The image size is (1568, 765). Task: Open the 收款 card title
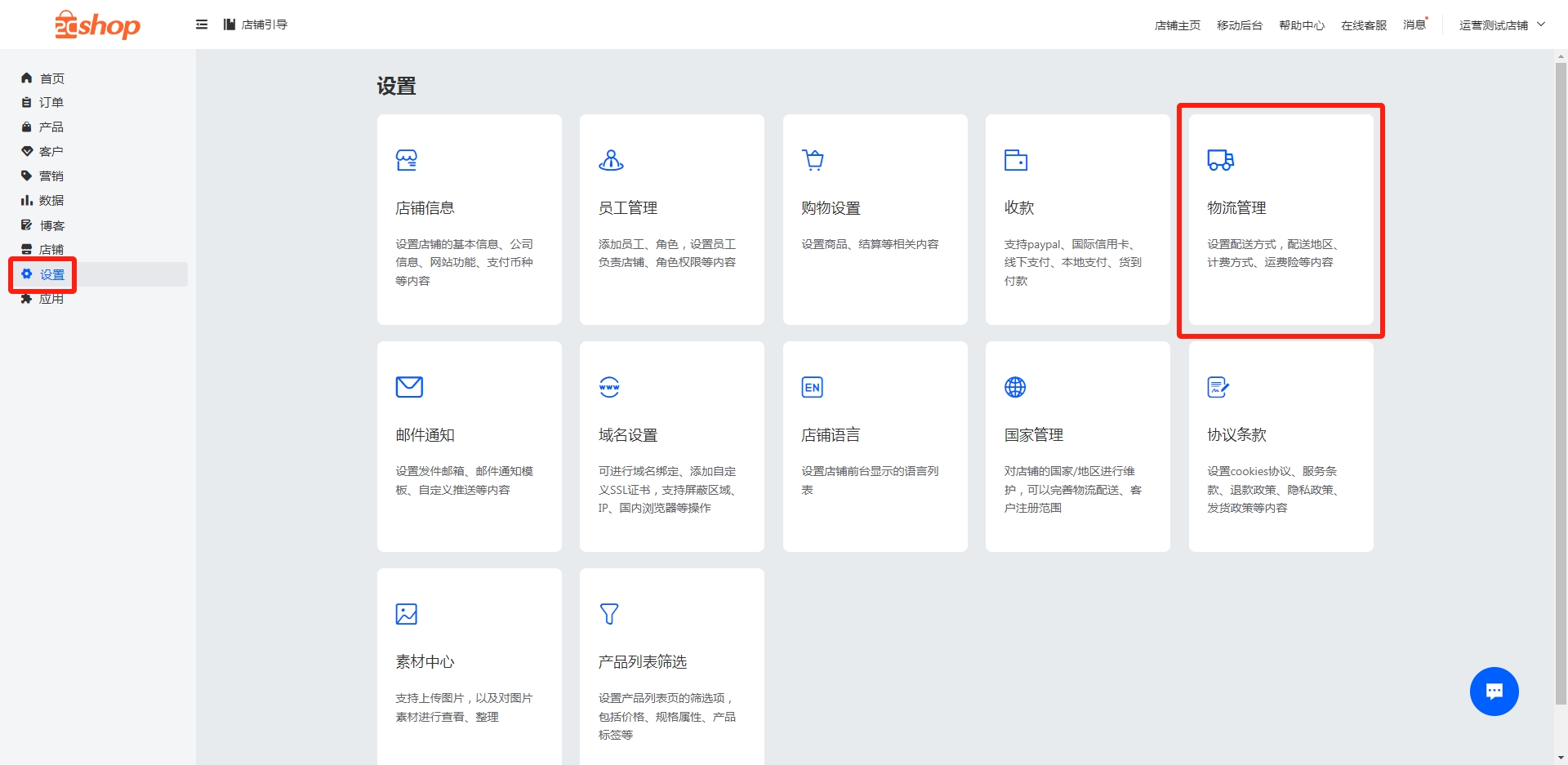(x=1019, y=208)
